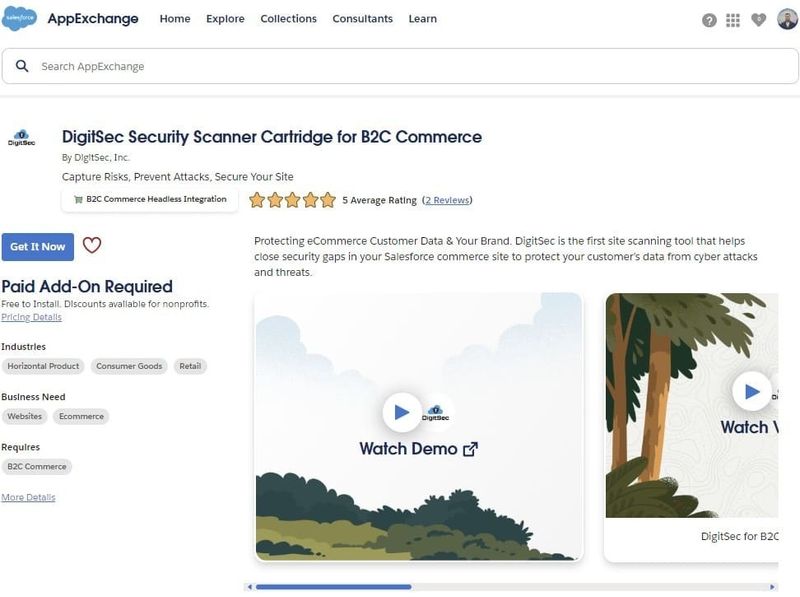Favorite this listing with heart icon
This screenshot has width=800, height=597.
click(92, 245)
